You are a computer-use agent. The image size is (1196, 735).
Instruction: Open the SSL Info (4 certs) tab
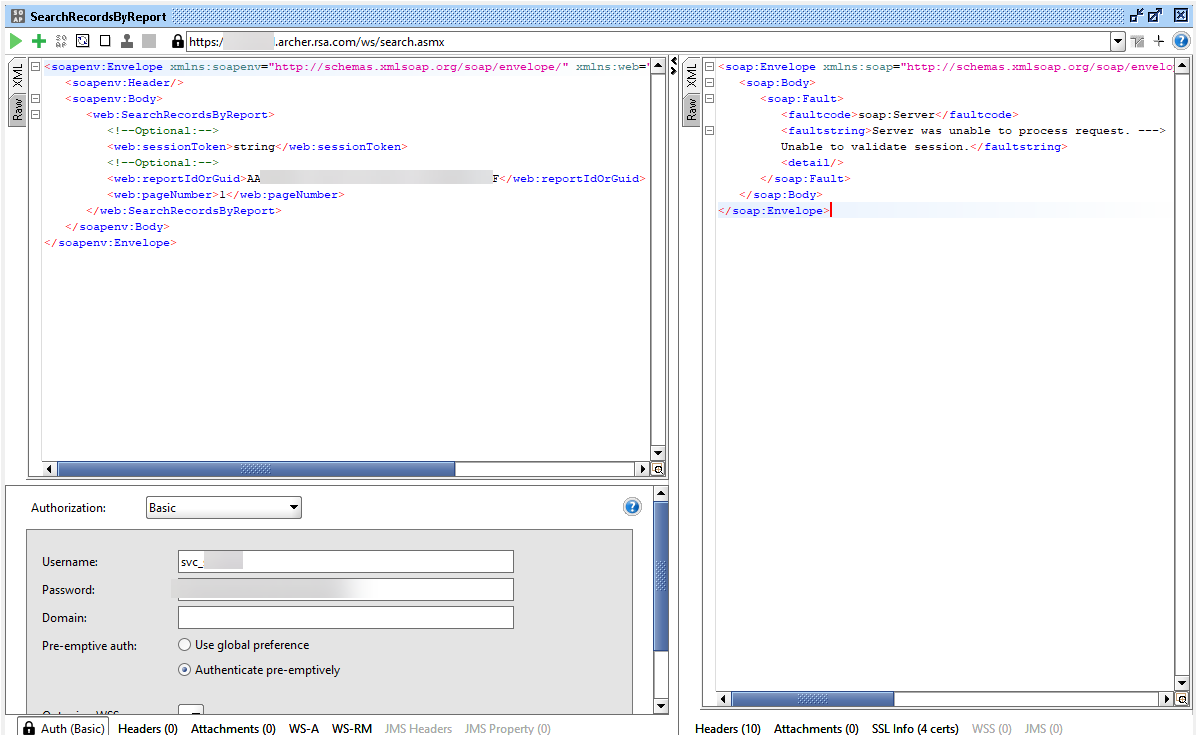click(915, 728)
